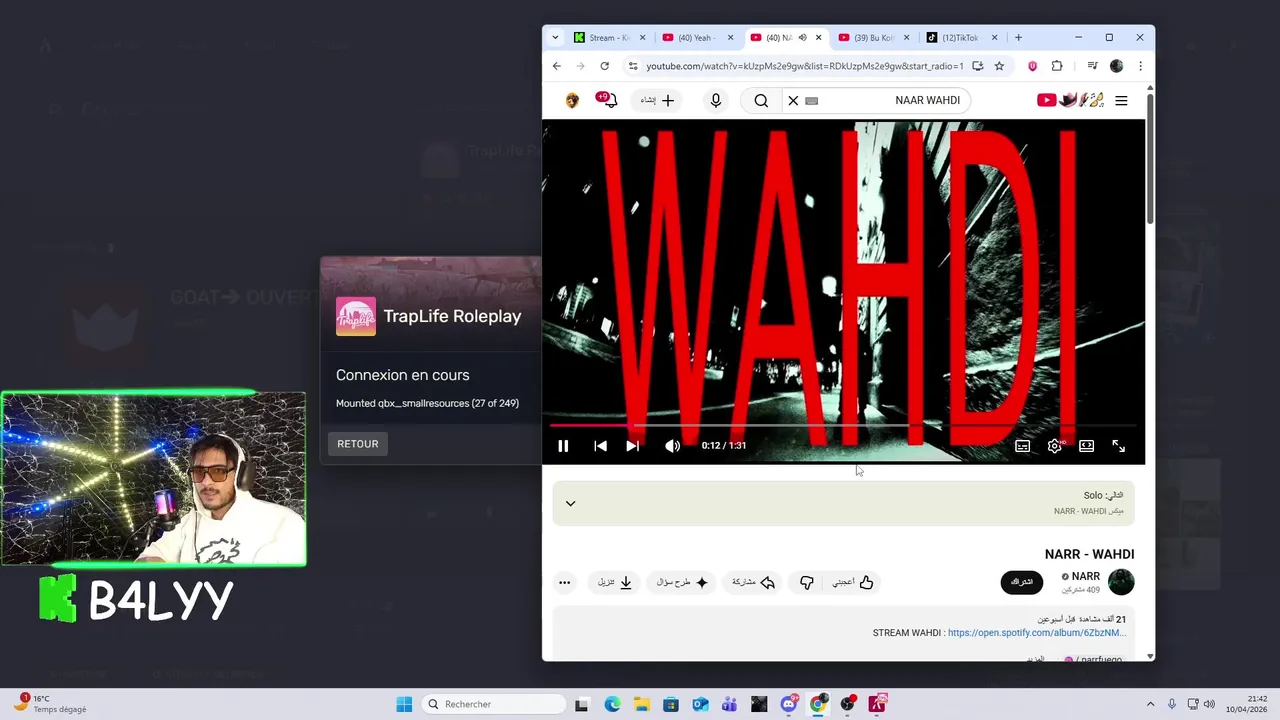Open video player settings gear
The width and height of the screenshot is (1280, 720).
[x=1054, y=446]
